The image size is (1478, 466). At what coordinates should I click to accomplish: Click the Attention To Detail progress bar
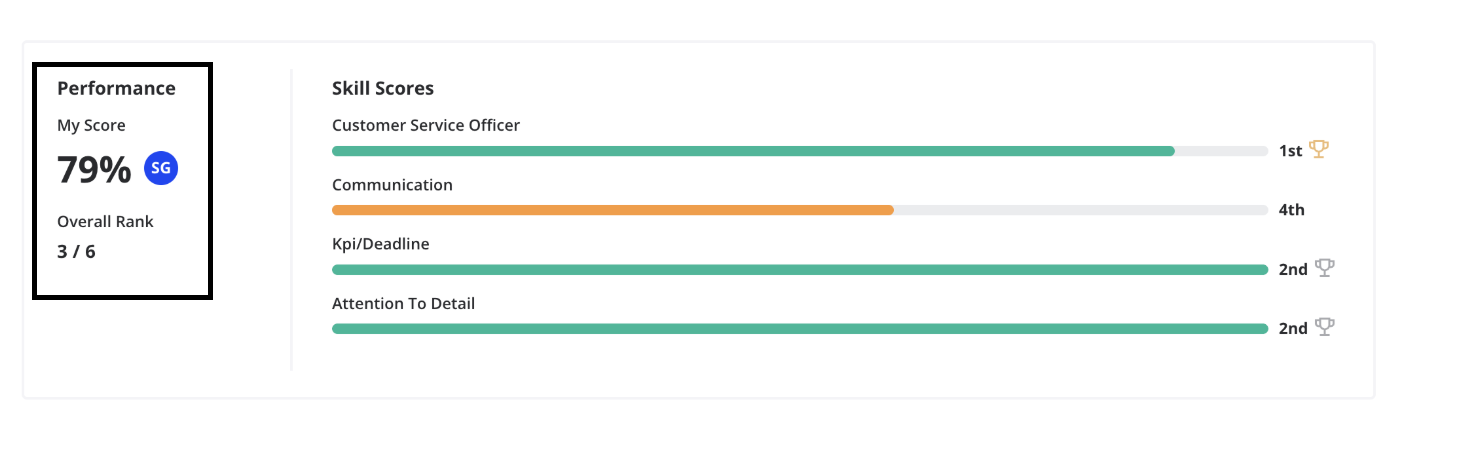pos(800,328)
